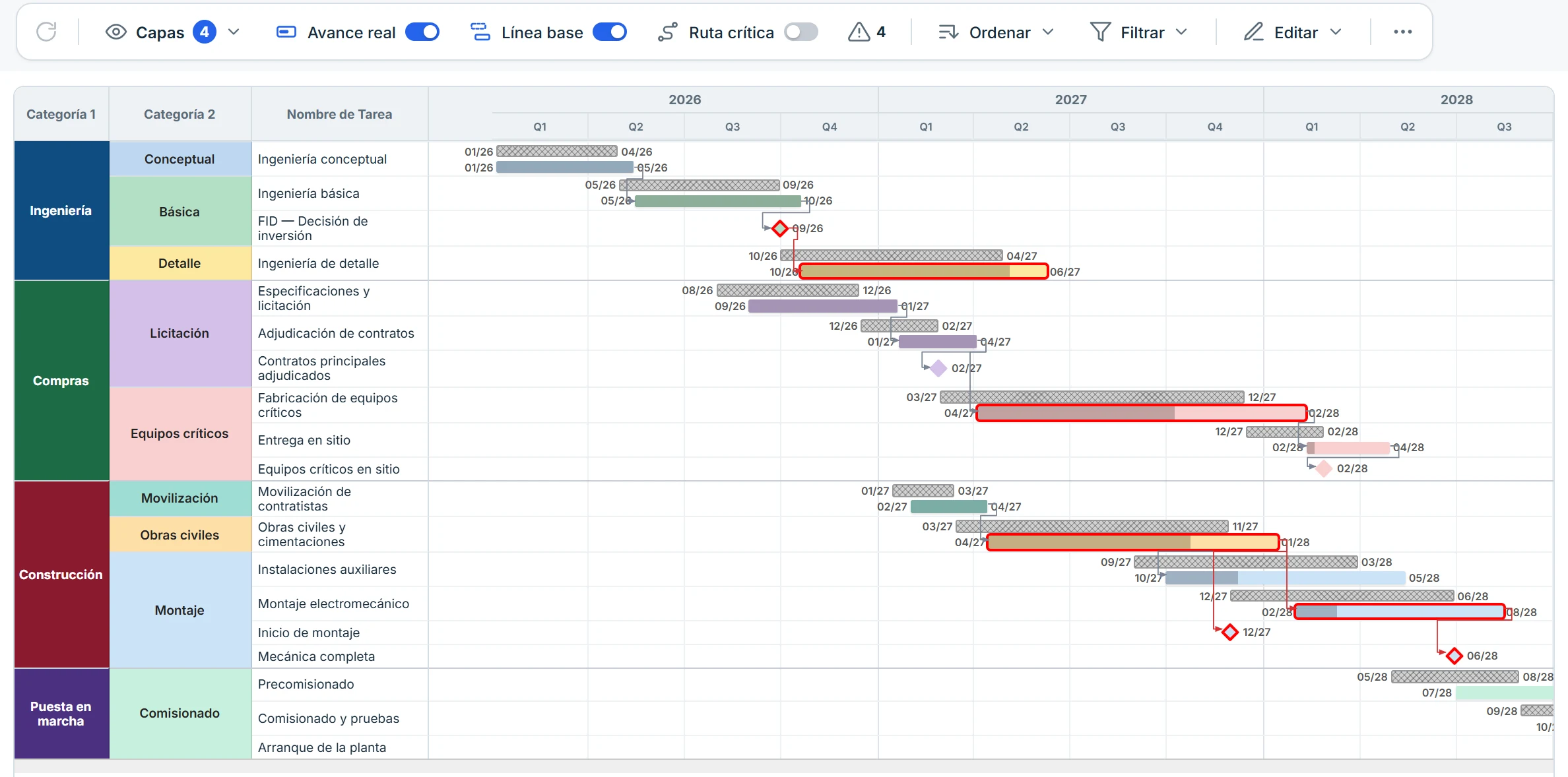Click the Ordenar sort icon
1568x777 pixels.
tap(948, 32)
